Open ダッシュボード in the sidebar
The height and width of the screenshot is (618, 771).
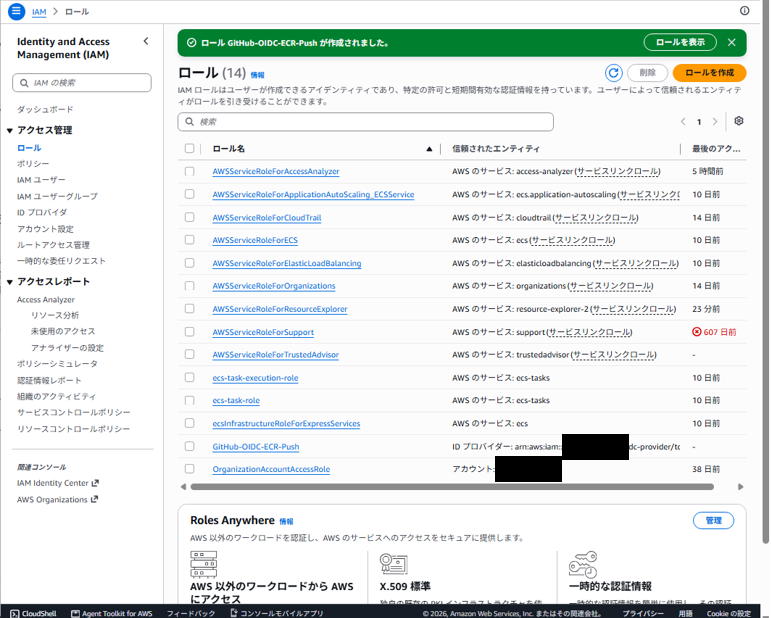(45, 109)
